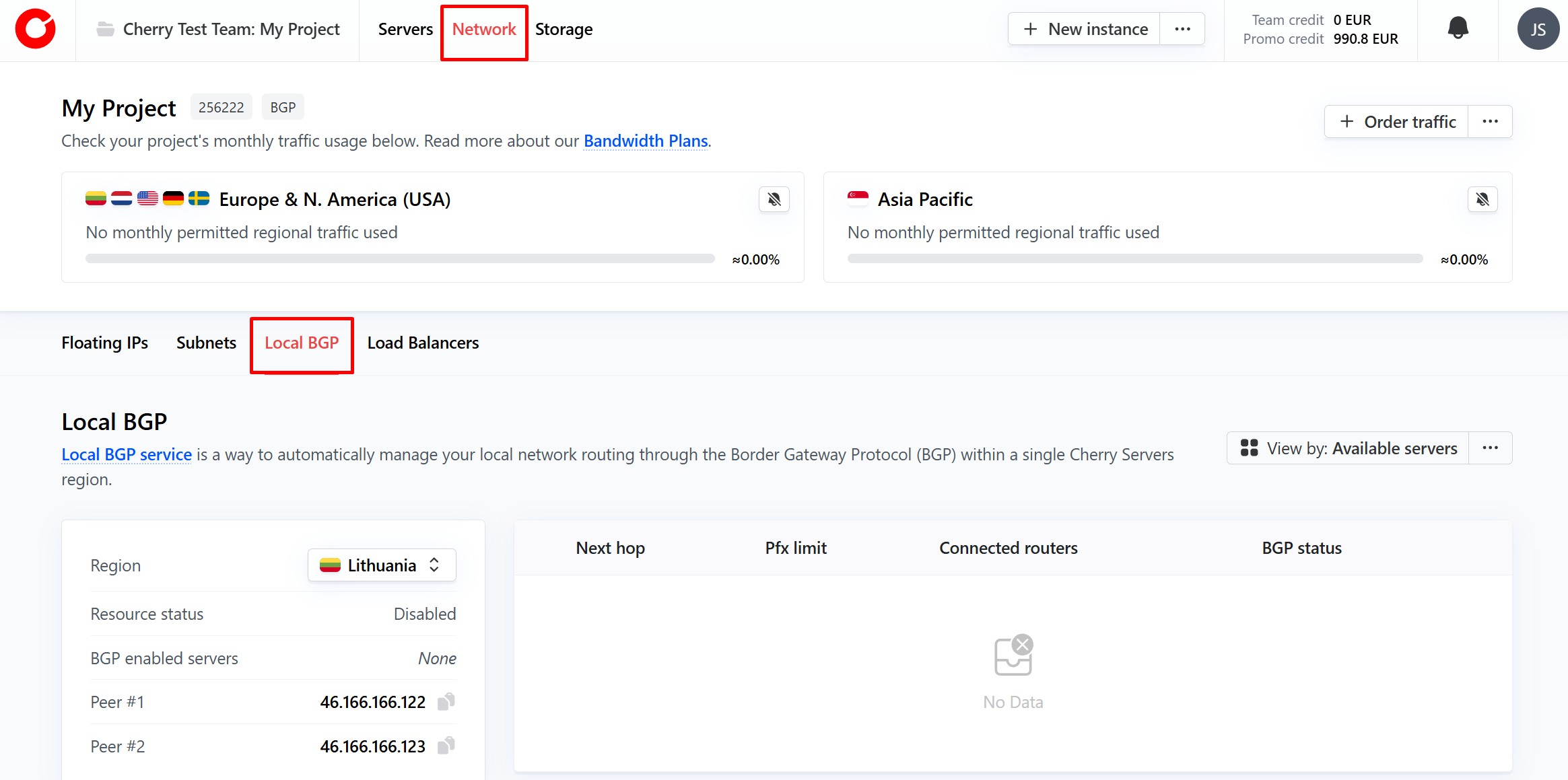
Task: Toggle Europe & N. America traffic alerts
Action: 774,199
